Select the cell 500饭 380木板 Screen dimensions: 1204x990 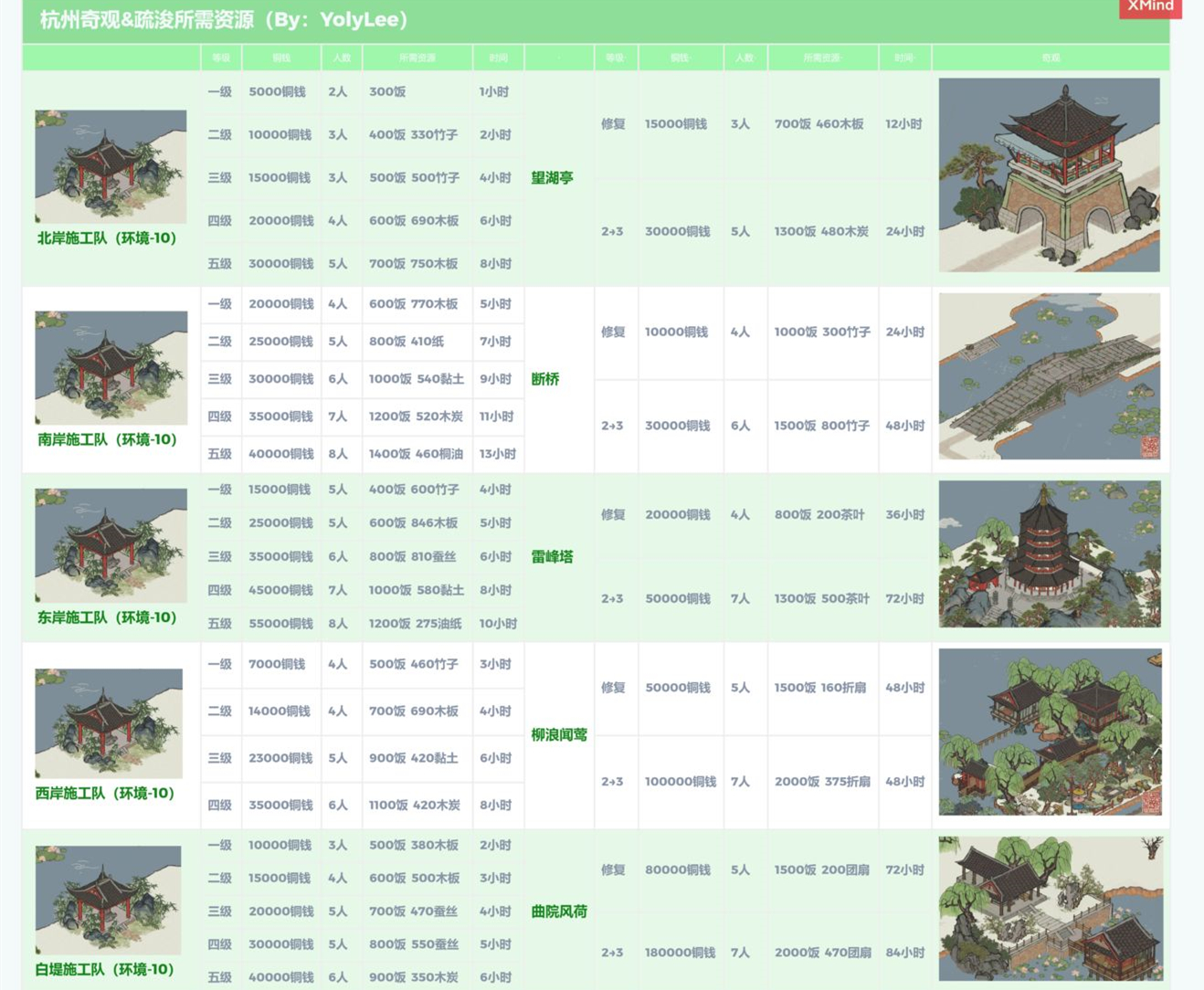413,845
